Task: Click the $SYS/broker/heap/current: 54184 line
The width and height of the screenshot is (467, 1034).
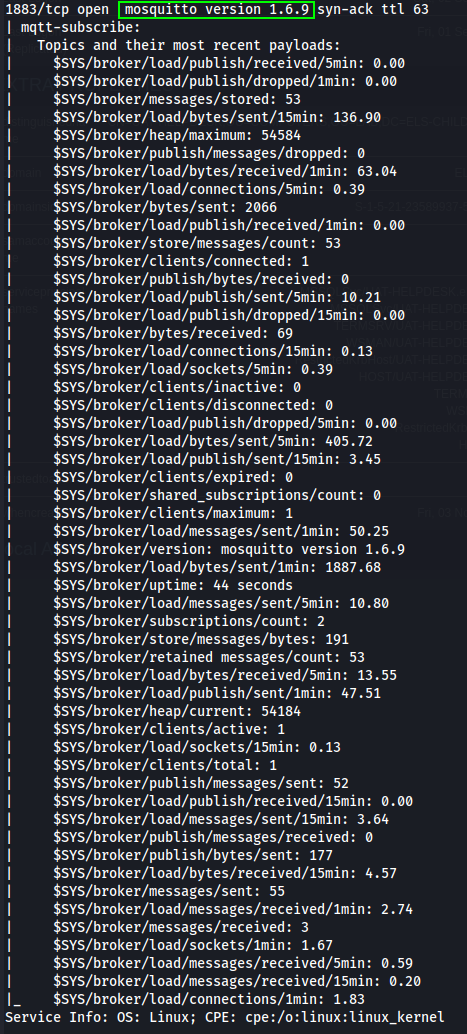Action: [x=177, y=712]
